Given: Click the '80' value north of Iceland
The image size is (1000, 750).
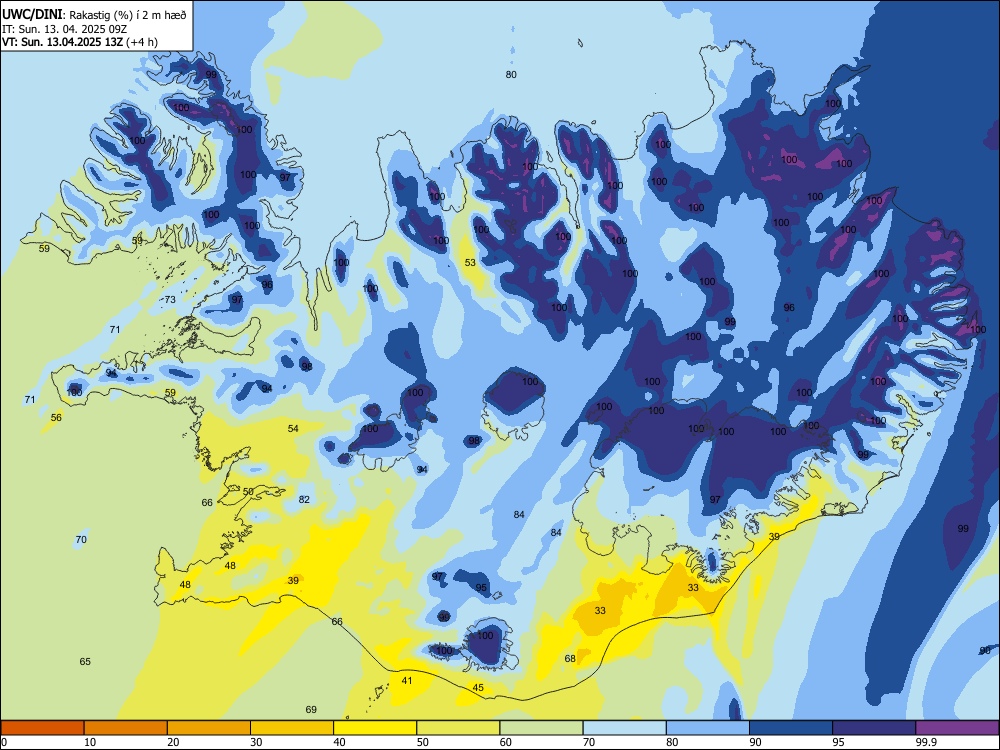Looking at the screenshot, I should [511, 75].
